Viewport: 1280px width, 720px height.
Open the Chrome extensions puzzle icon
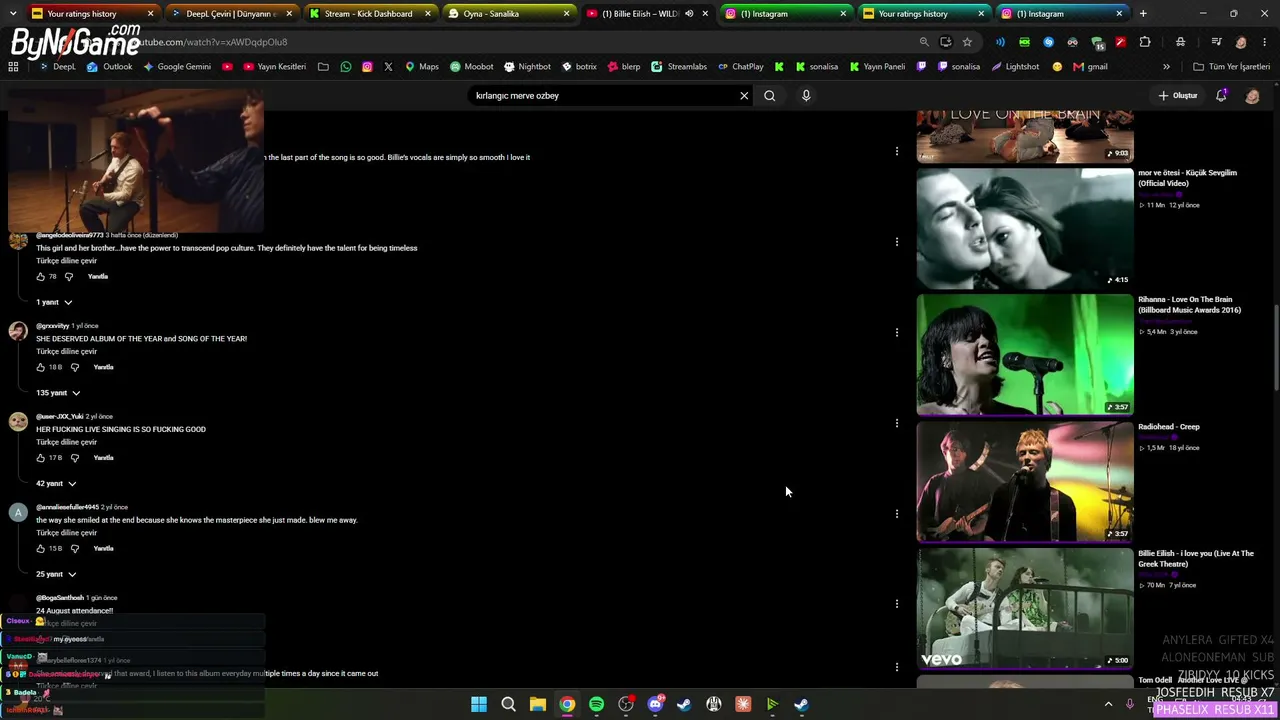pyautogui.click(x=1145, y=42)
